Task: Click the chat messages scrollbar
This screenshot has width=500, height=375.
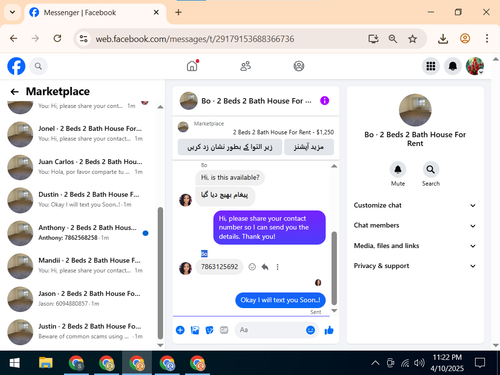Action: [334, 268]
